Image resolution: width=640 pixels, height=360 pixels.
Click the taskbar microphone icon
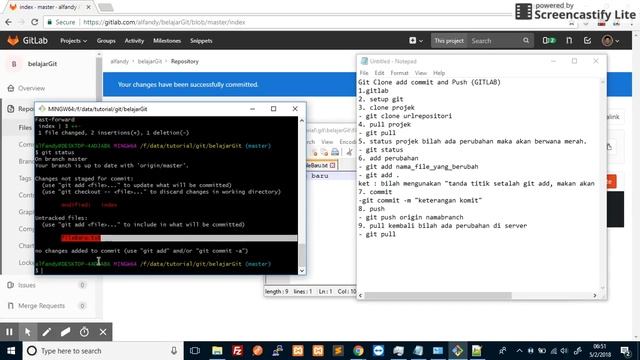pyautogui.click(x=174, y=351)
